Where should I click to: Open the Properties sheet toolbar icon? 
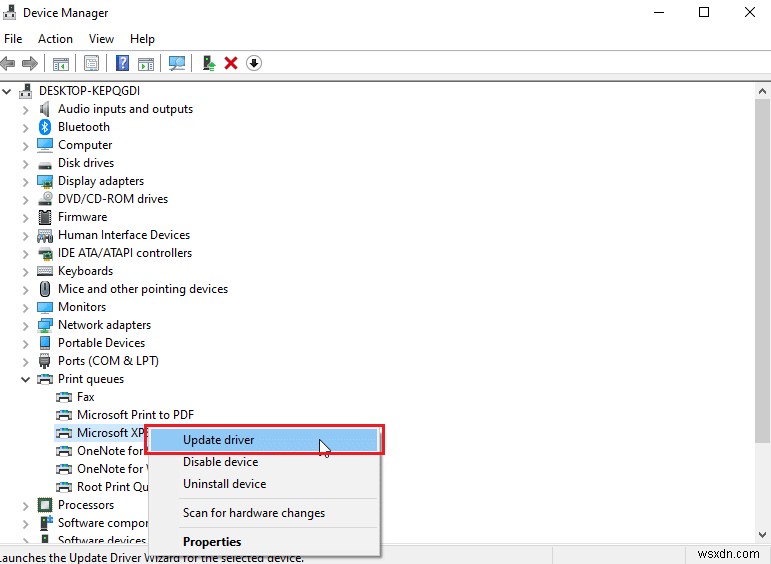click(91, 63)
